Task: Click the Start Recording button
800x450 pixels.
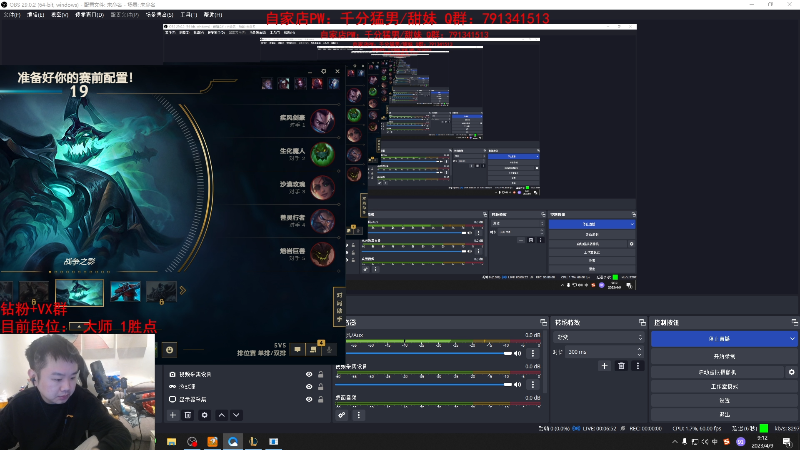Action: (724, 357)
